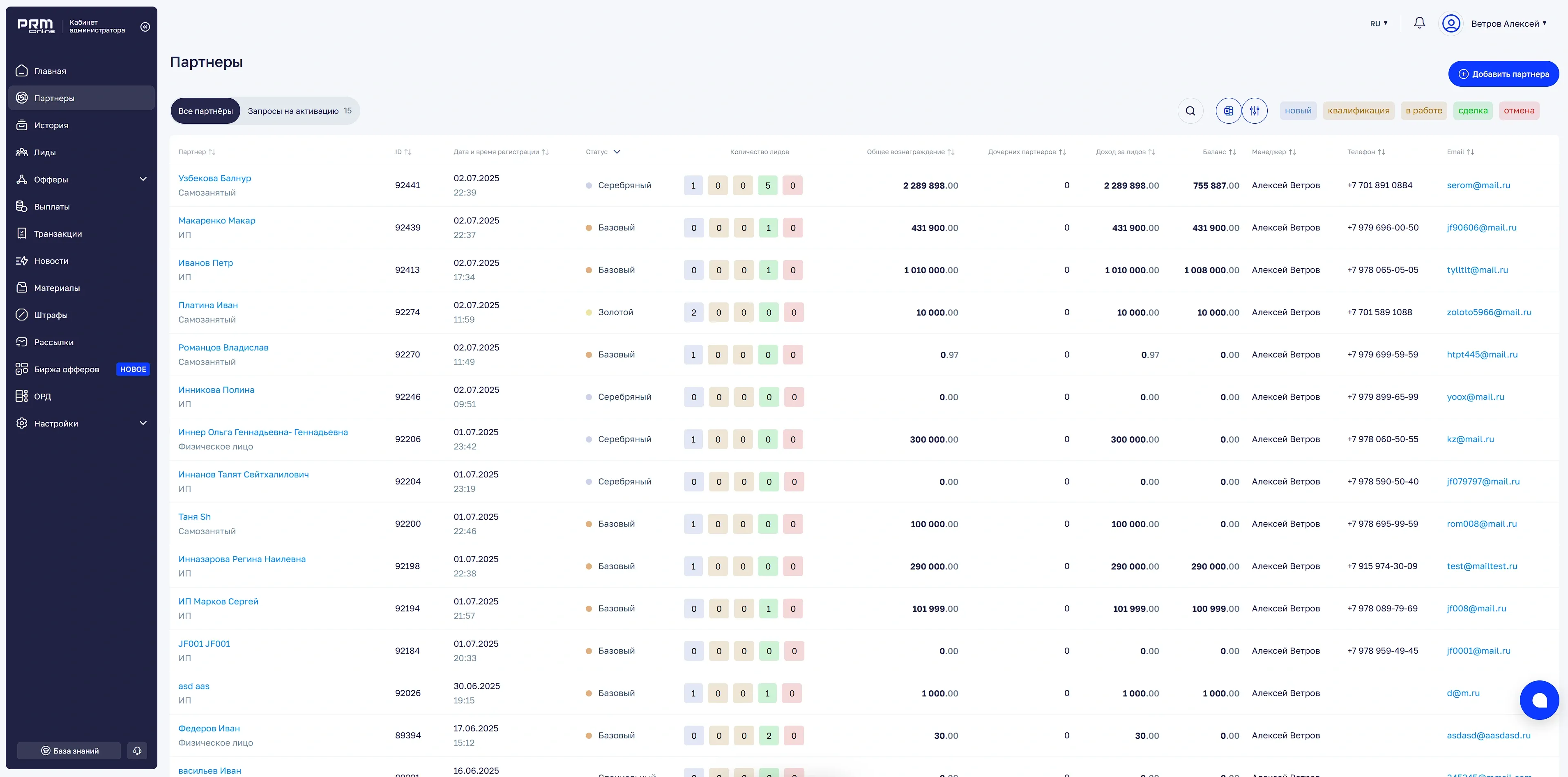1568x777 pixels.
Task: Click green lead count 2 for Федеров Иван
Action: [x=768, y=735]
